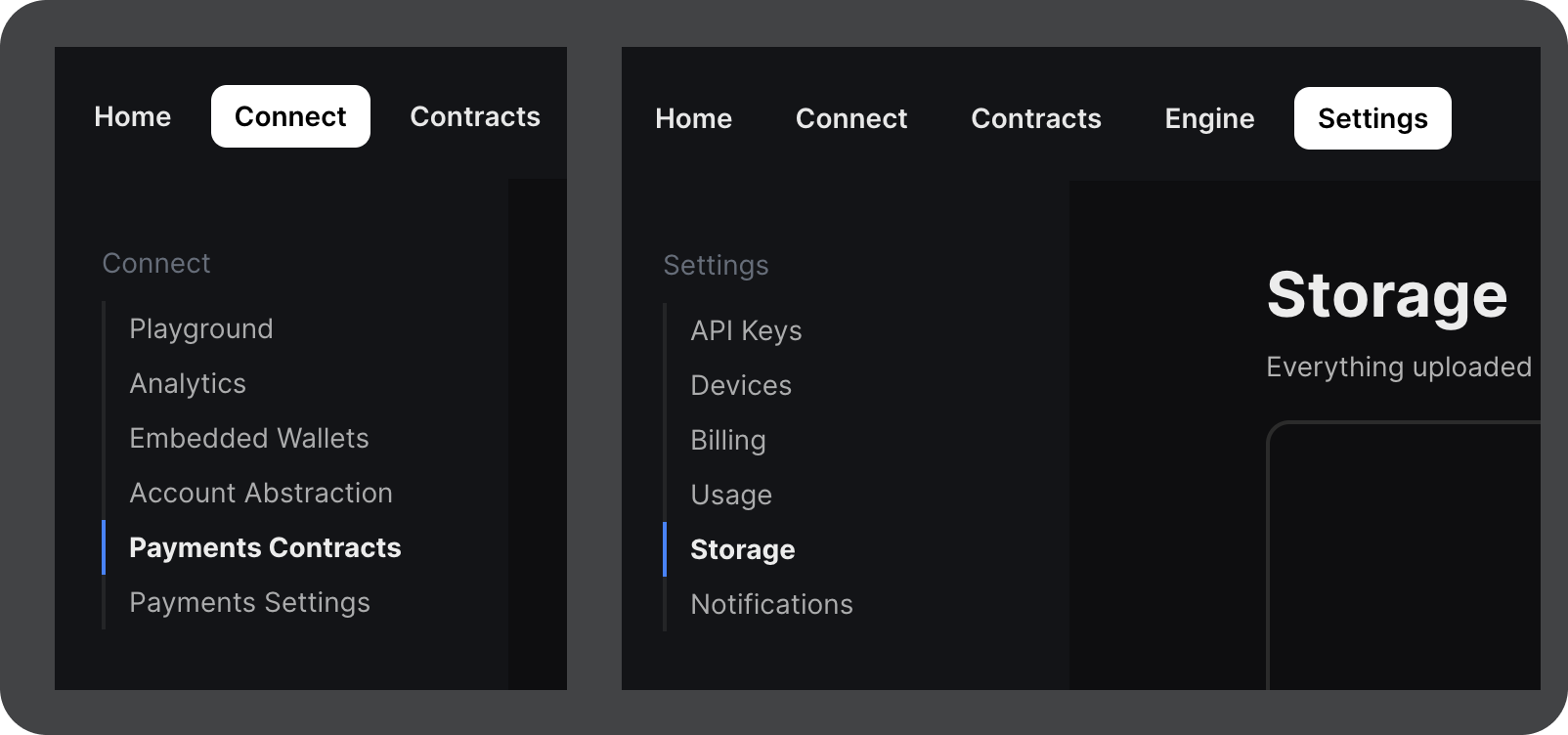Open Playground in Connect sidebar
The height and width of the screenshot is (735, 1568).
pyautogui.click(x=200, y=328)
